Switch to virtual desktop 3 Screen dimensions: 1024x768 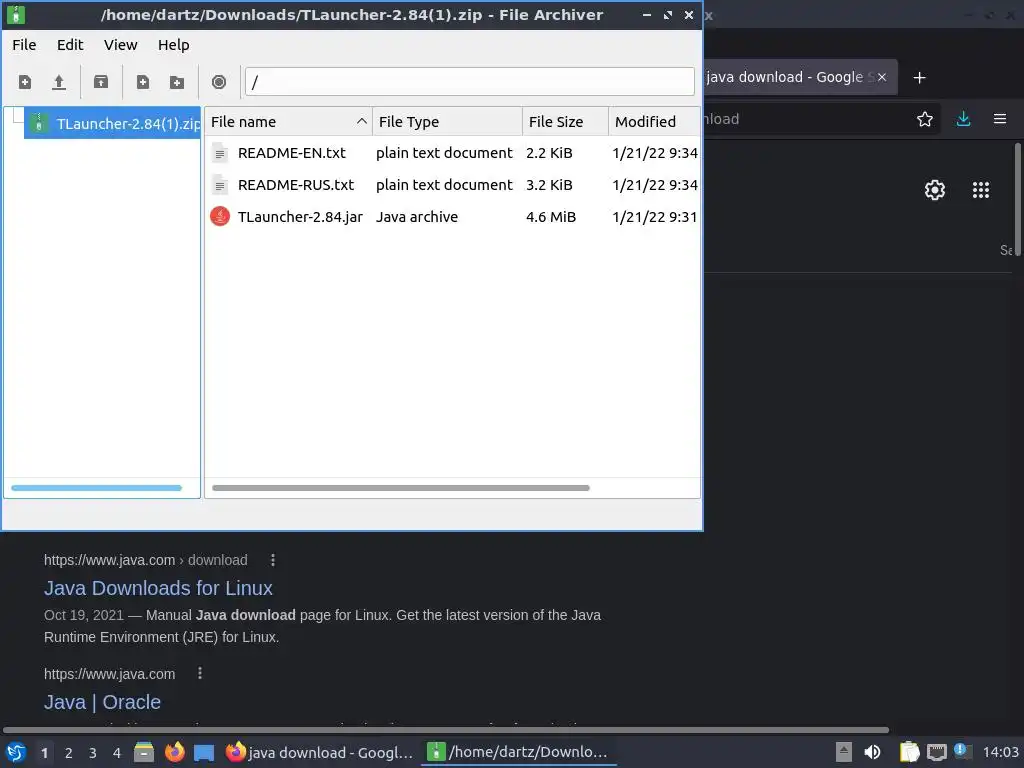92,753
